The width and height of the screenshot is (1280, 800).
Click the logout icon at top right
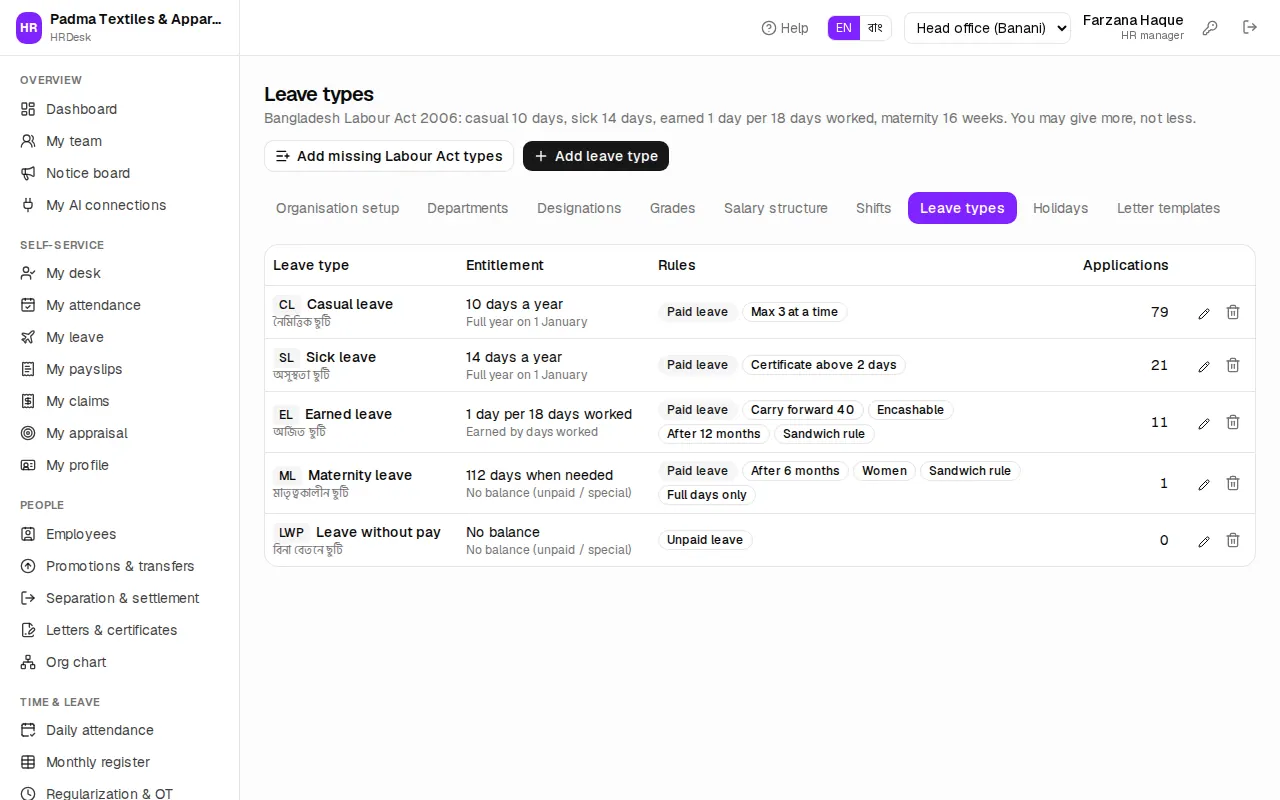pyautogui.click(x=1250, y=28)
